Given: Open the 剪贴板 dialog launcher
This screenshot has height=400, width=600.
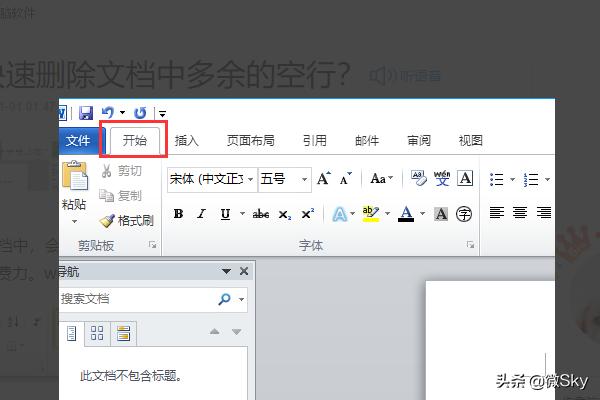Looking at the screenshot, I should click(153, 245).
